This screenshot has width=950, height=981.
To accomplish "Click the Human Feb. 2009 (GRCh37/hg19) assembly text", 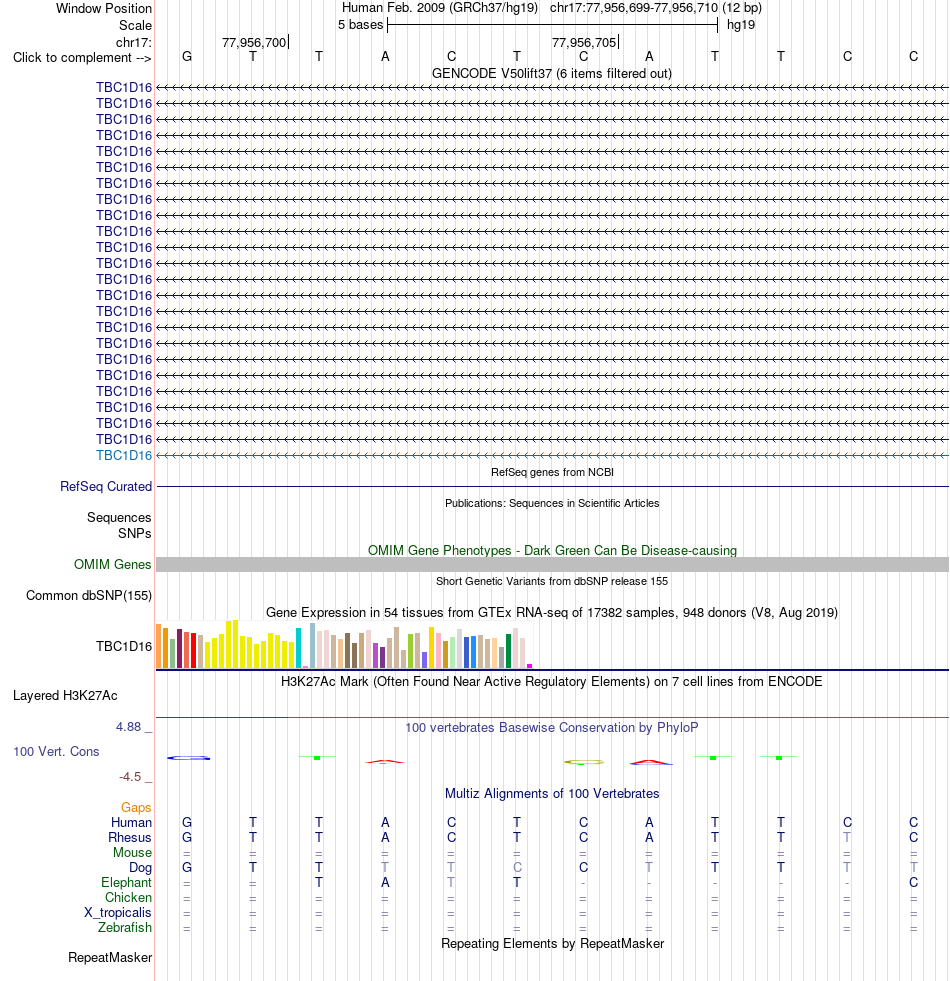I will [440, 8].
